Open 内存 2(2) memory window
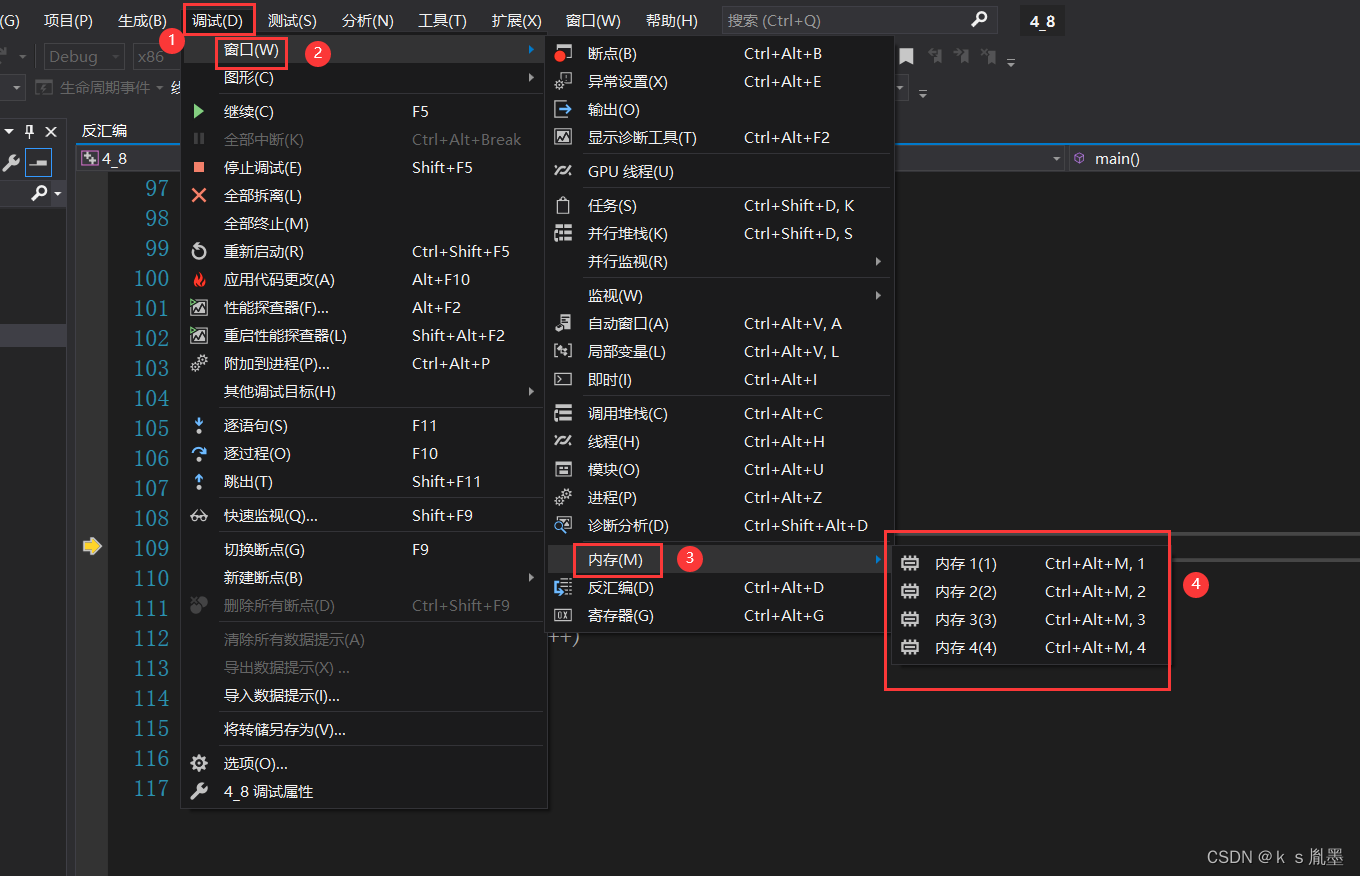Screen dimensions: 1360x876 (x=1027, y=592)
